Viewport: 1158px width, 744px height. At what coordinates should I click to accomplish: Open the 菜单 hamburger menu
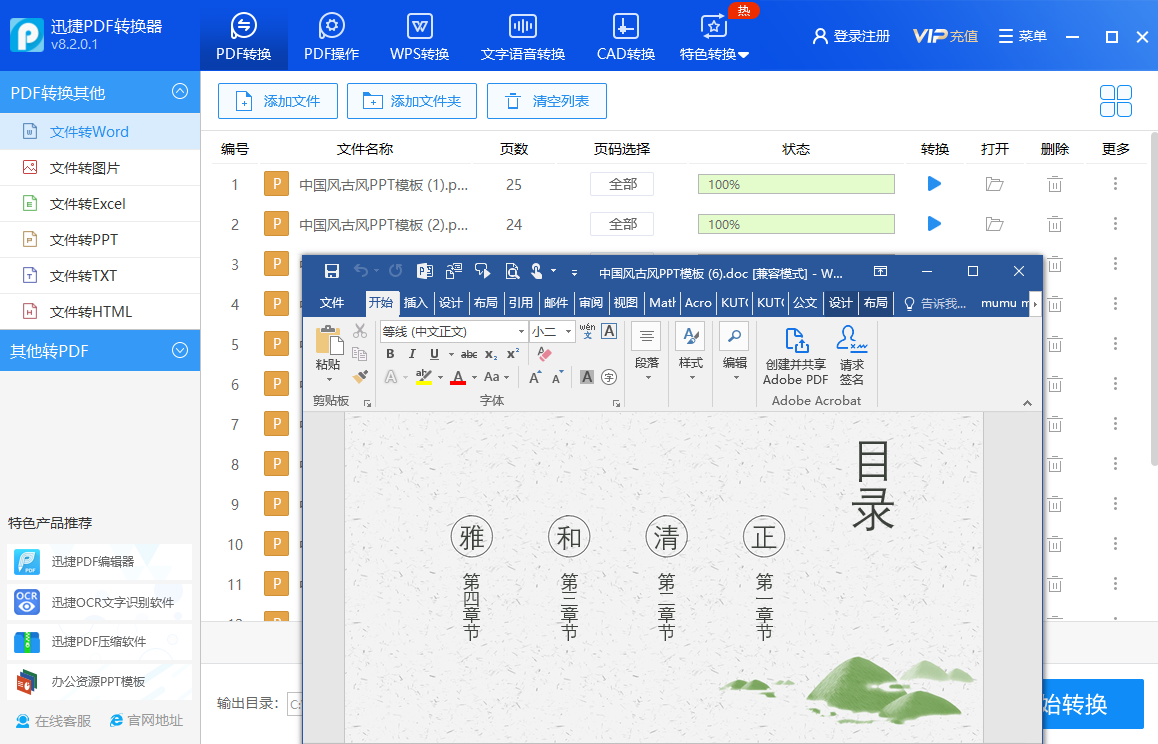[x=1023, y=36]
